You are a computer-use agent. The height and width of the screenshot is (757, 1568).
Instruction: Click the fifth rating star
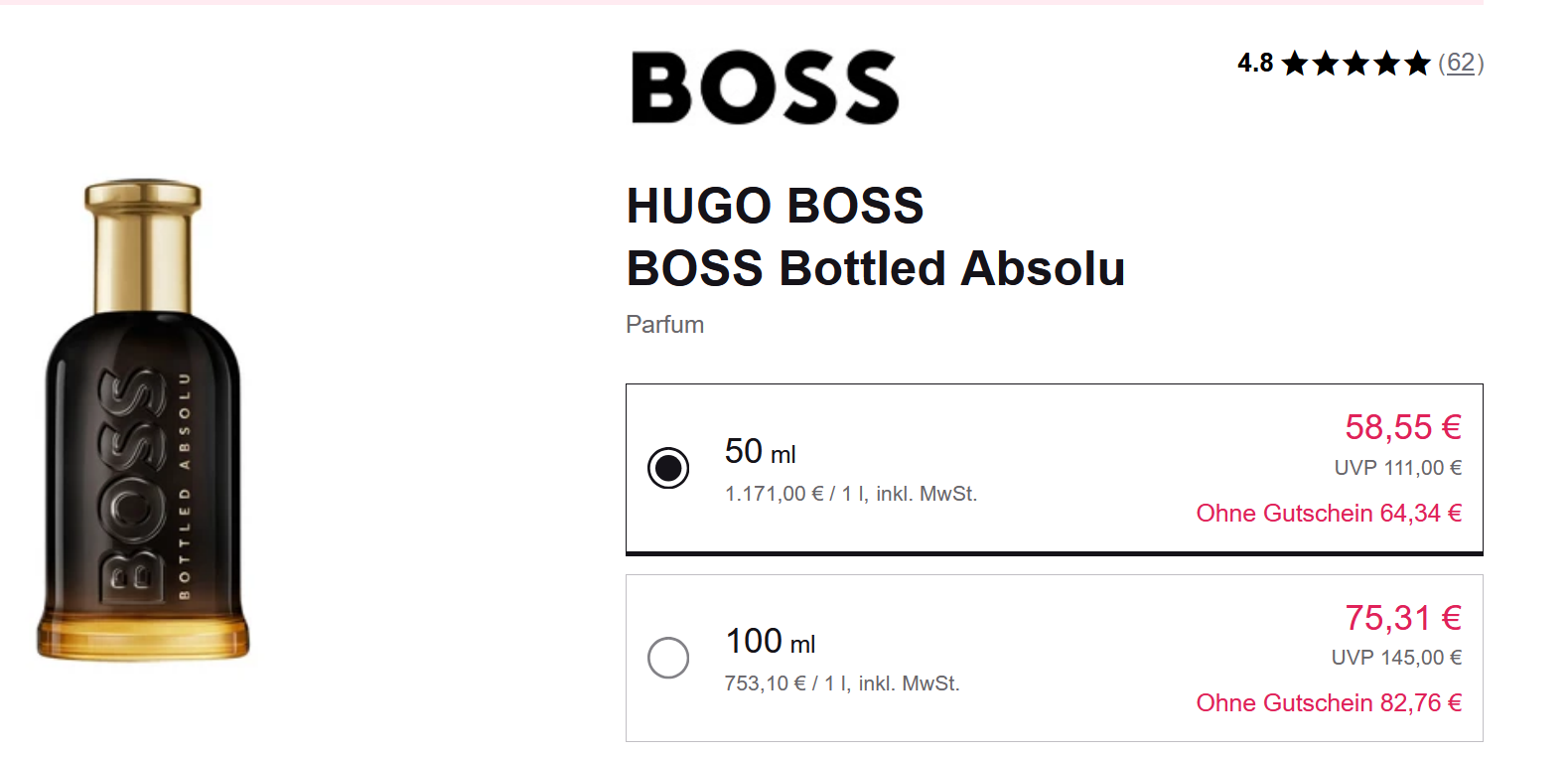[1417, 65]
